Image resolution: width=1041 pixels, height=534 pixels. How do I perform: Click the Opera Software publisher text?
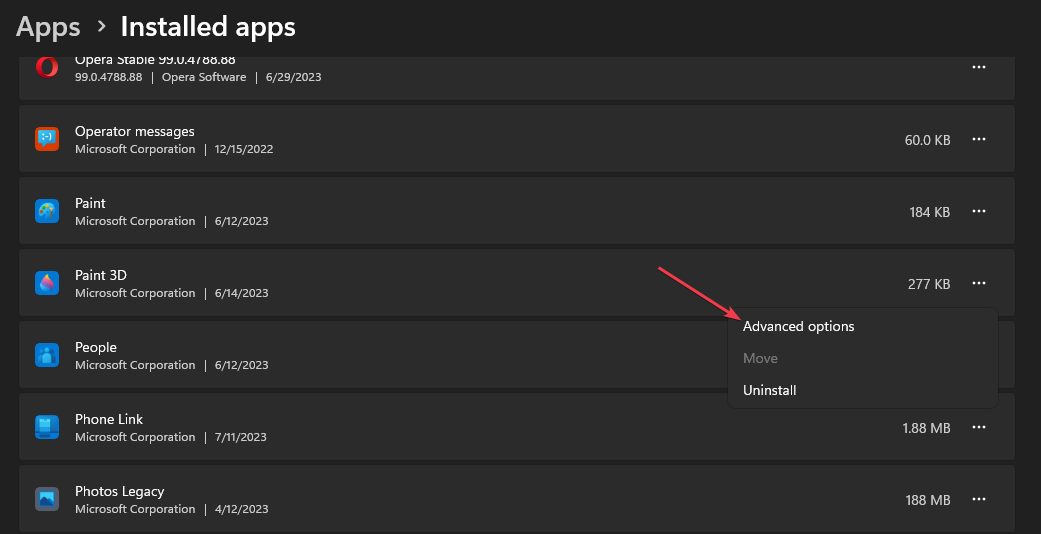click(204, 77)
